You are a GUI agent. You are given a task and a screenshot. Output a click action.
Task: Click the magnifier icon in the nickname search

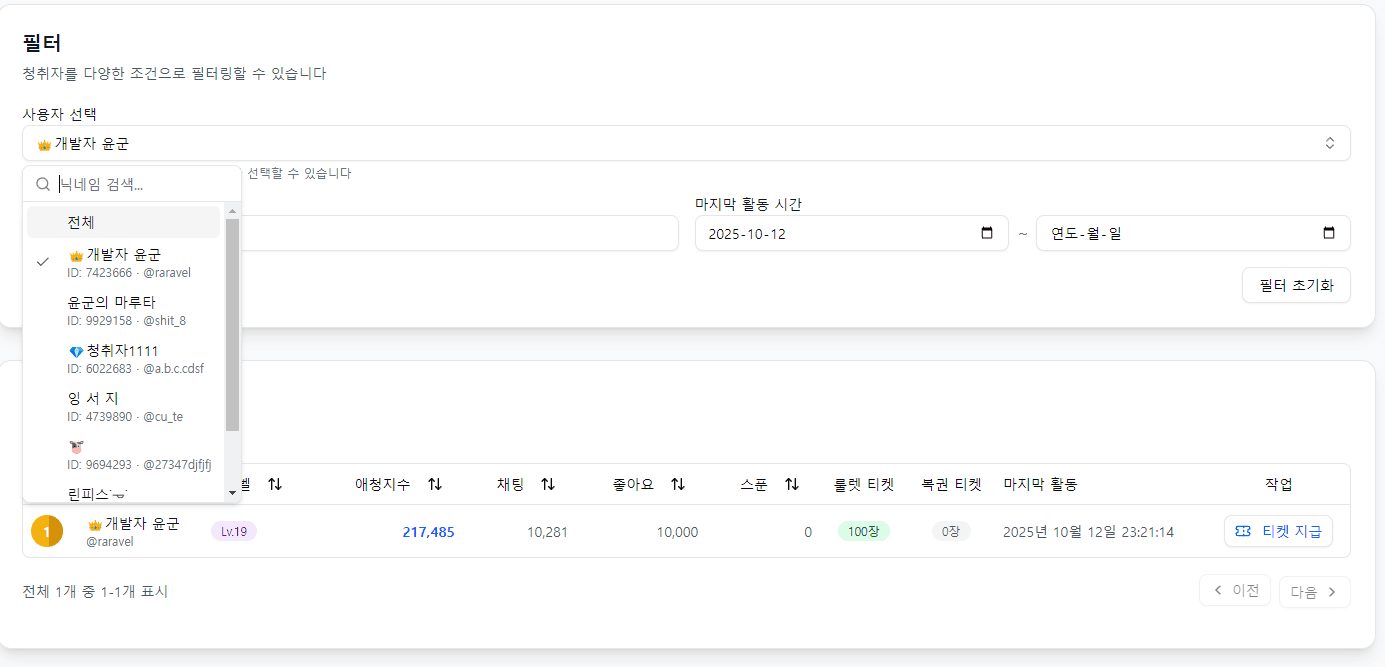coord(43,184)
